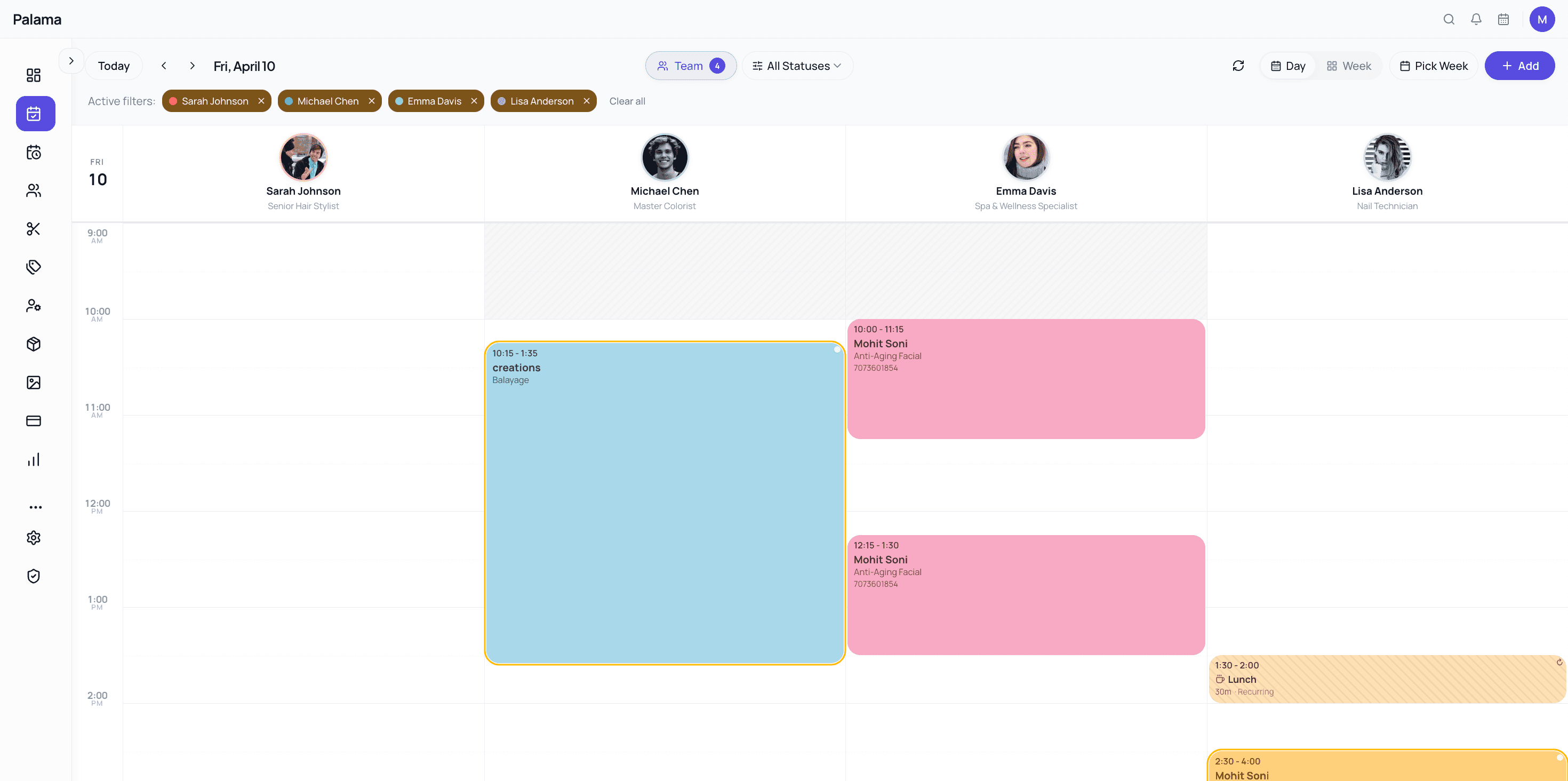1568x781 pixels.
Task: Open notifications bell icon
Action: pos(1476,20)
